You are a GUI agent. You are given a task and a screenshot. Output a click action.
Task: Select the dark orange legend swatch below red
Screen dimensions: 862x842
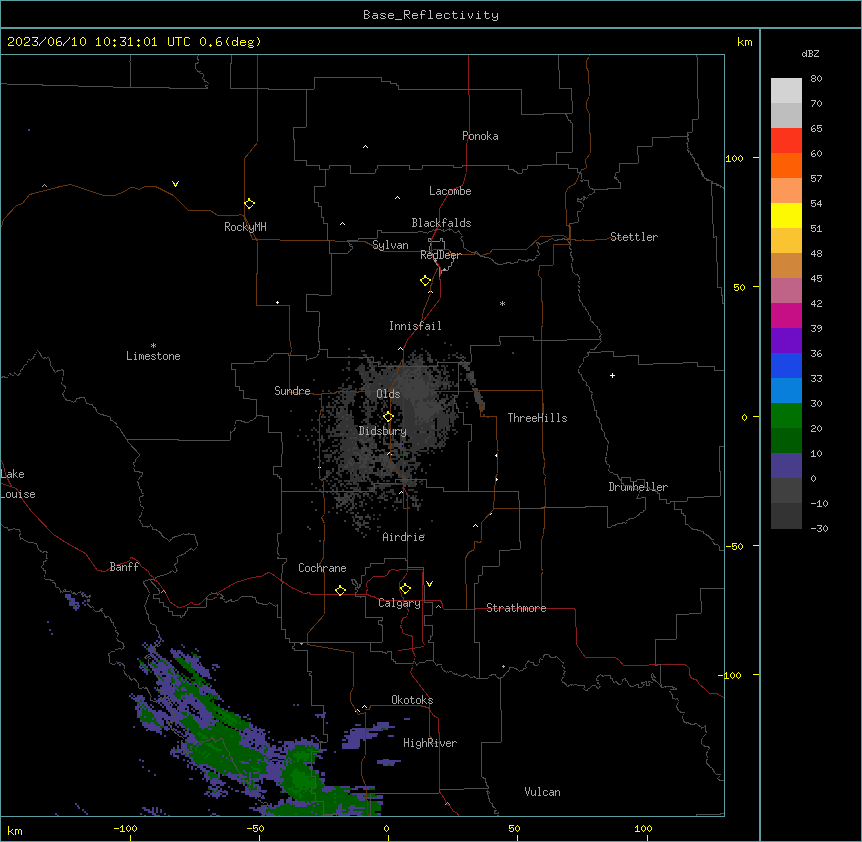[786, 165]
